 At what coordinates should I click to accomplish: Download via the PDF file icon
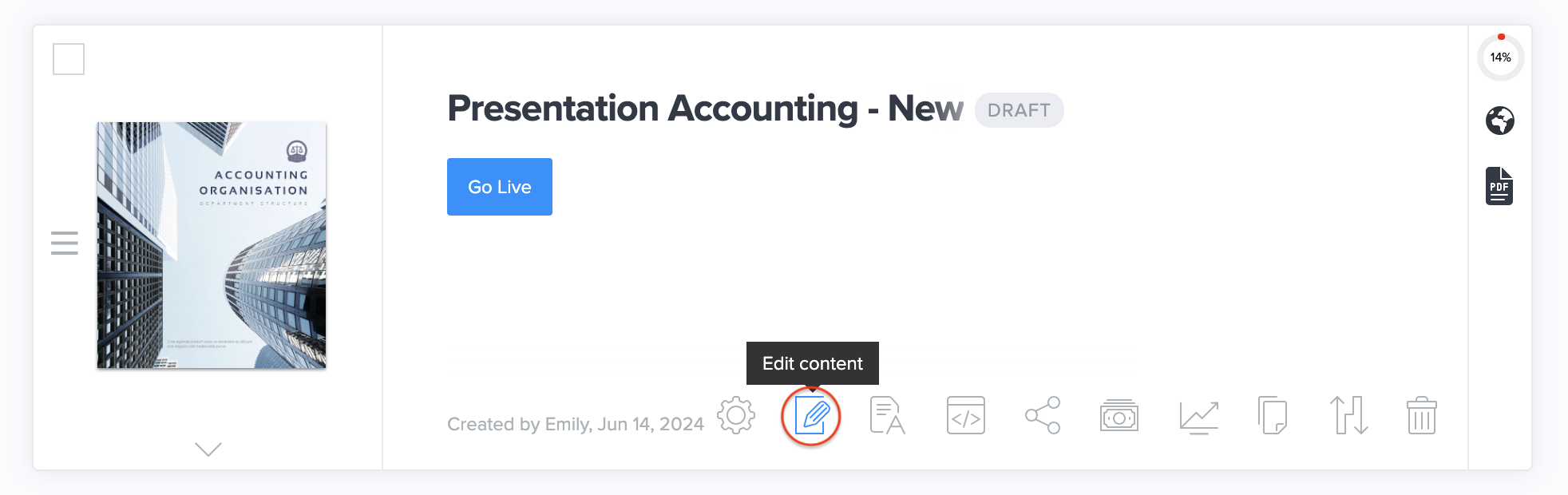coord(1499,186)
